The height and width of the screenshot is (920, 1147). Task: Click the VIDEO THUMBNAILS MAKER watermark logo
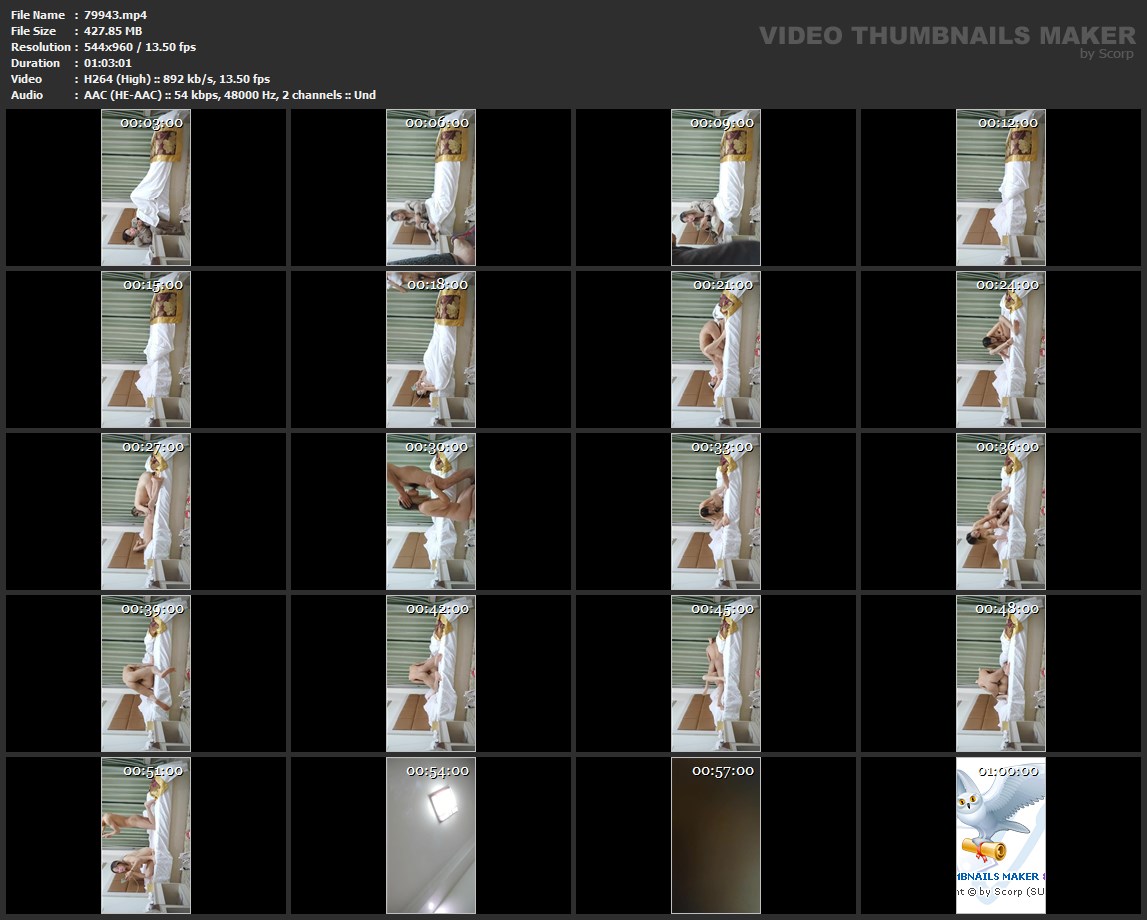946,36
